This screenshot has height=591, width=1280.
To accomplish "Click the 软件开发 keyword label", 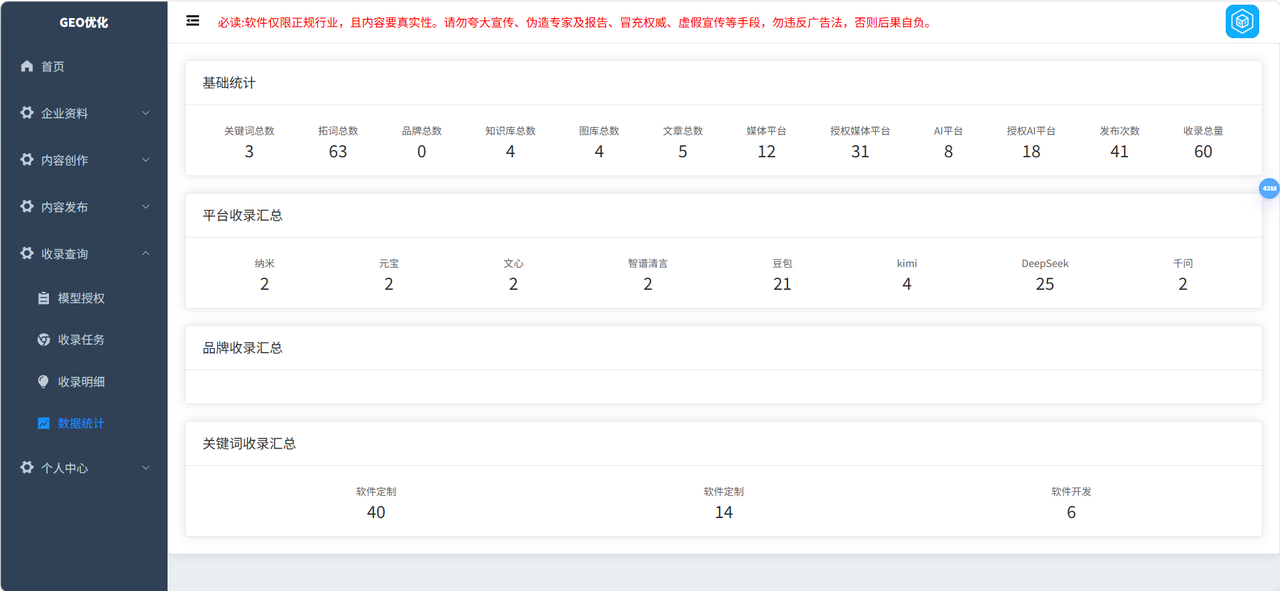I will click(1071, 492).
